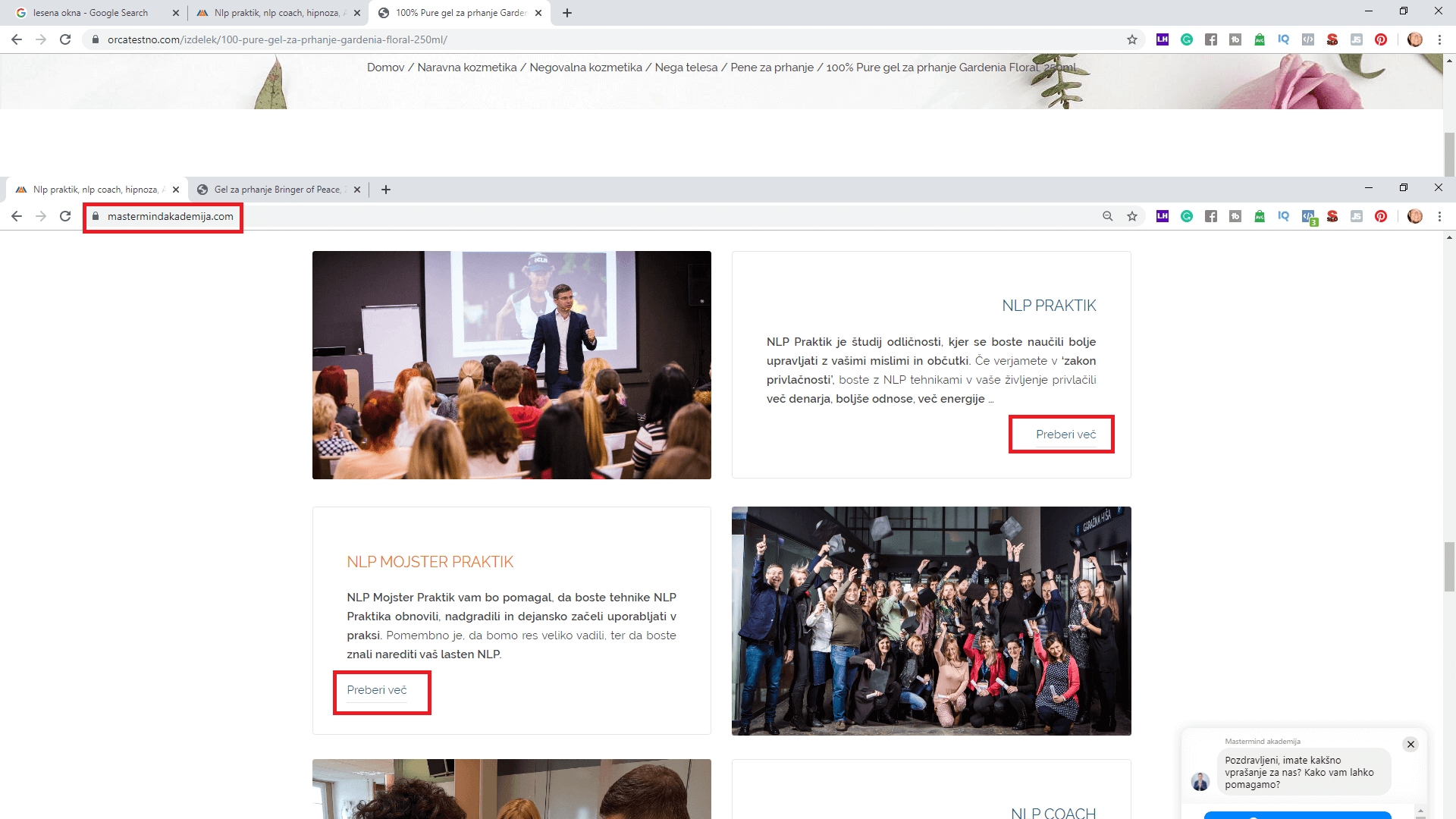Open a new tab in the lower browser

386,190
